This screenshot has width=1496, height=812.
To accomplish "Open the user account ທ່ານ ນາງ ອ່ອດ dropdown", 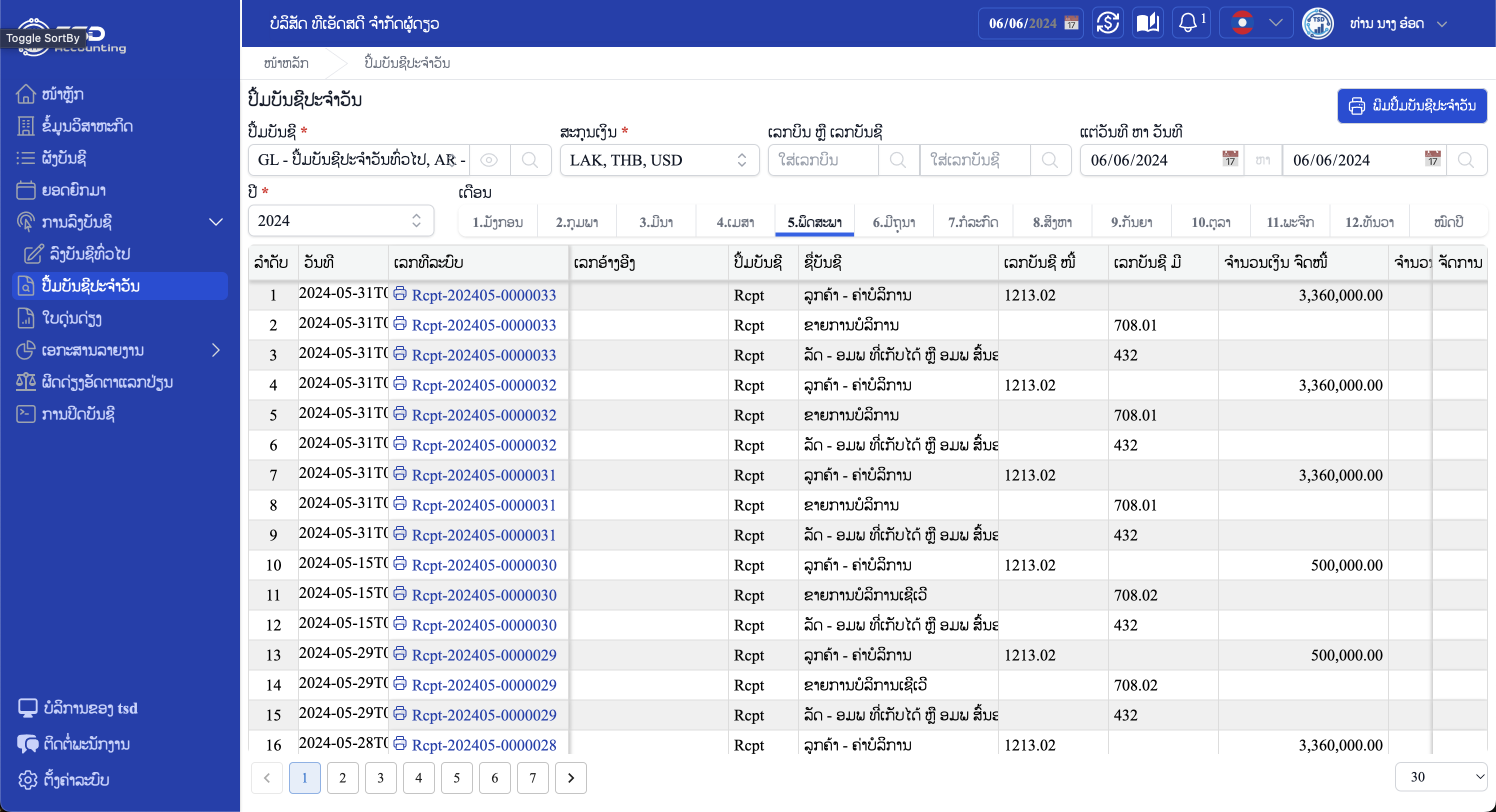I will click(1398, 23).
